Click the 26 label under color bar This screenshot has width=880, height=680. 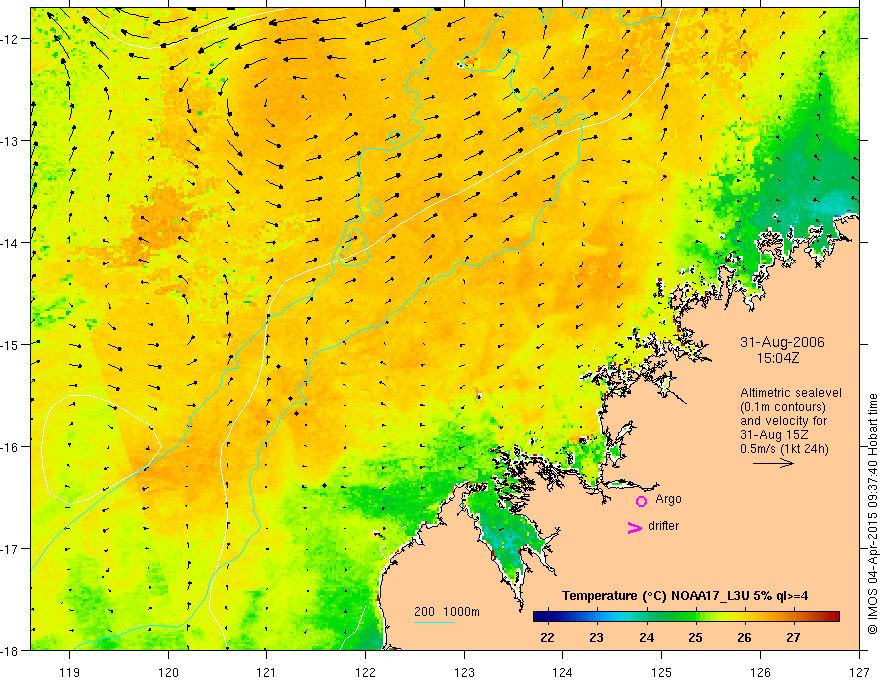coord(744,638)
